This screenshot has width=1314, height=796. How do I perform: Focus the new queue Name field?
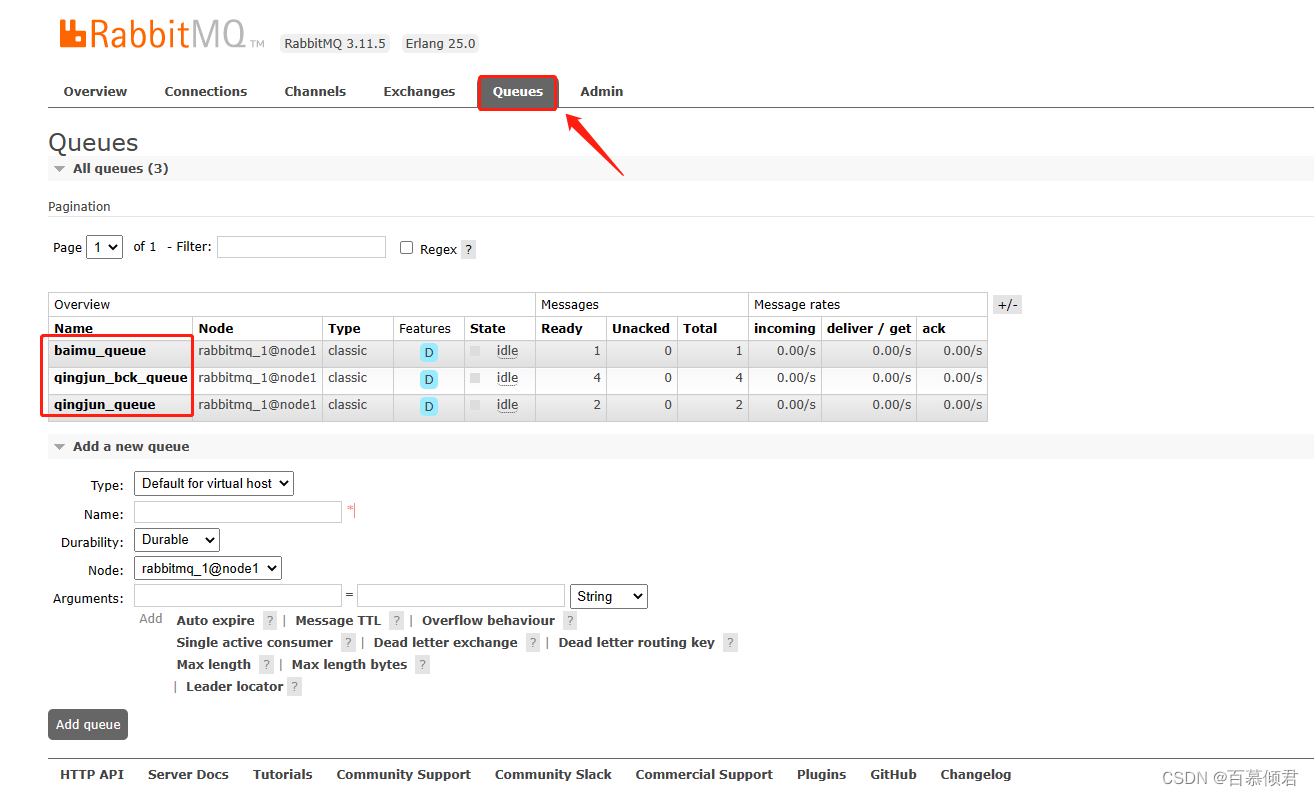pos(238,512)
